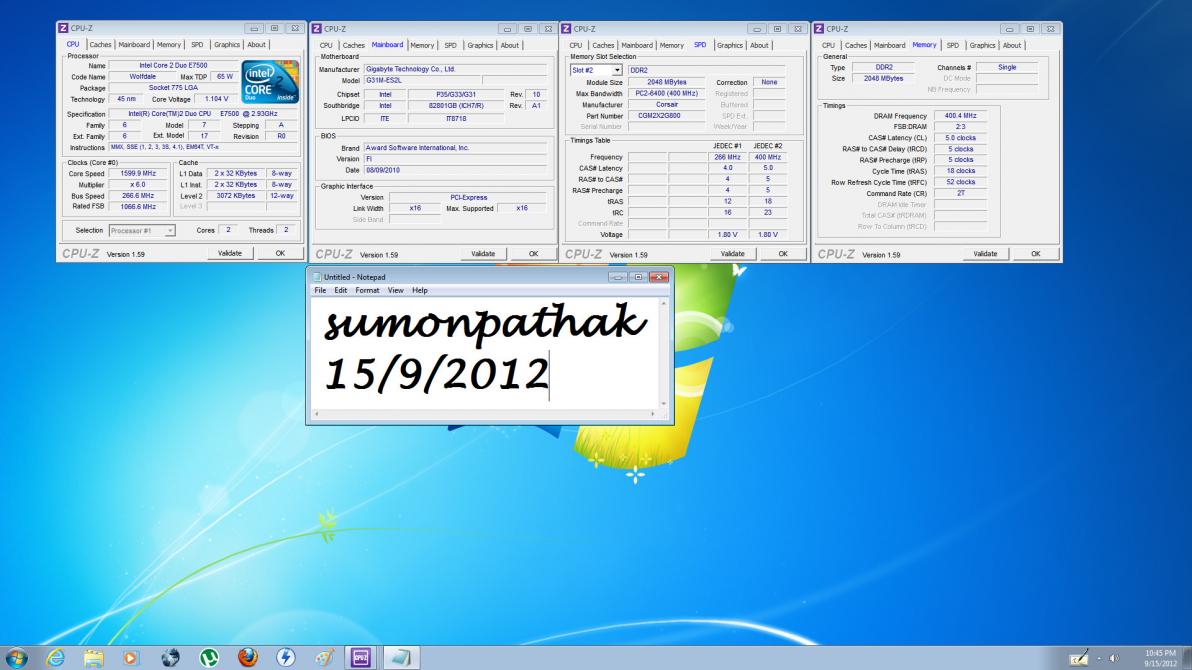The height and width of the screenshot is (670, 1192).
Task: Click the Name field 'Intel Core 2 Duo E7500'
Action: [x=173, y=65]
